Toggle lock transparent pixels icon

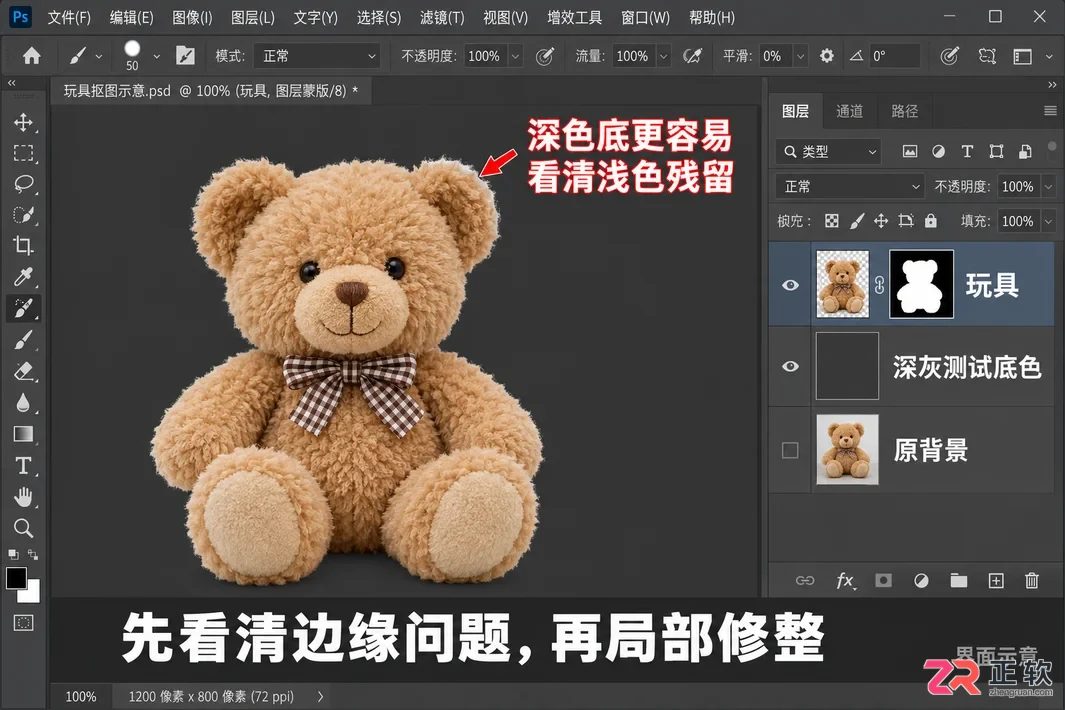tap(831, 221)
